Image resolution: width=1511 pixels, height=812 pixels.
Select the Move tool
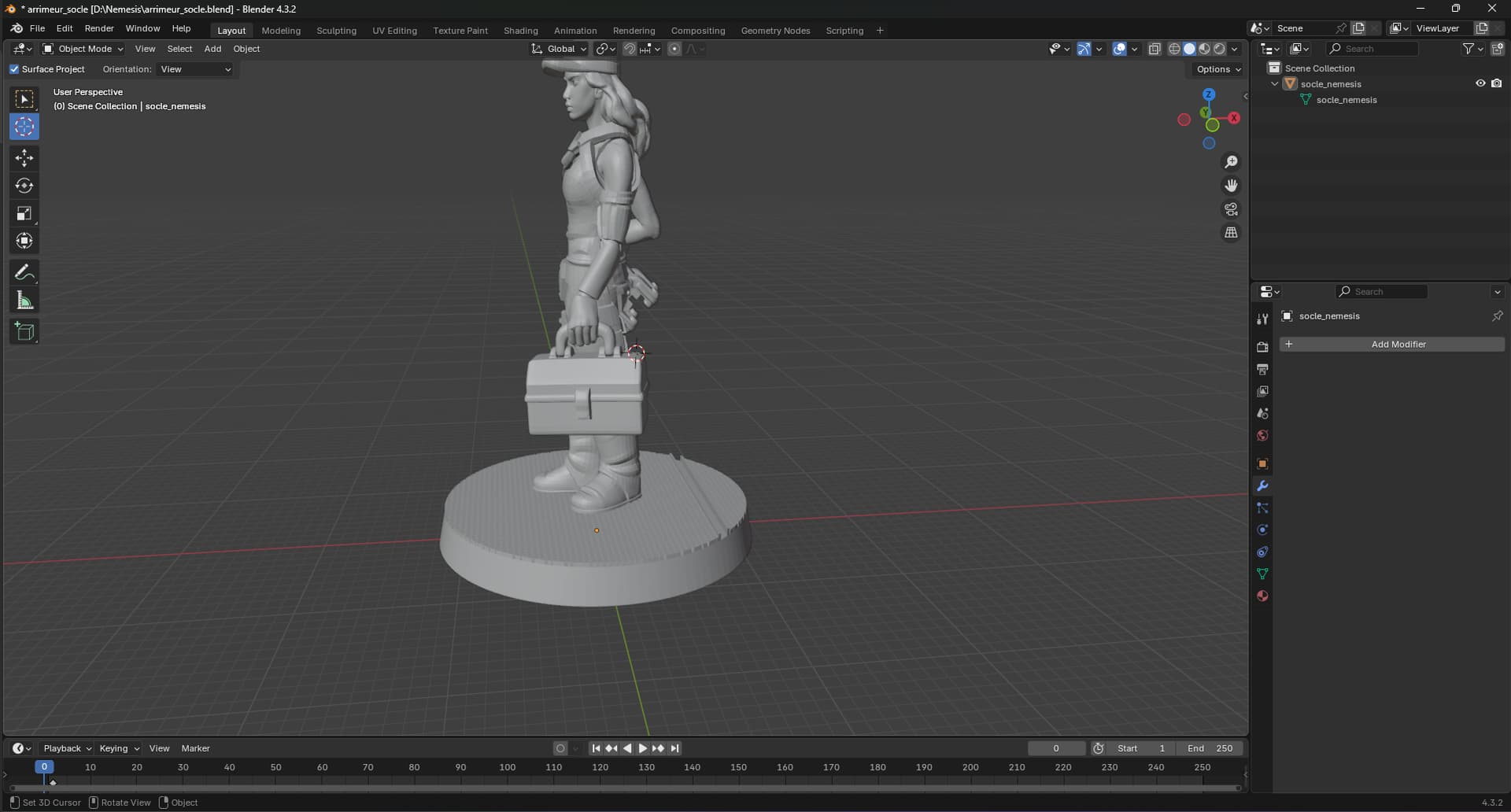point(24,158)
